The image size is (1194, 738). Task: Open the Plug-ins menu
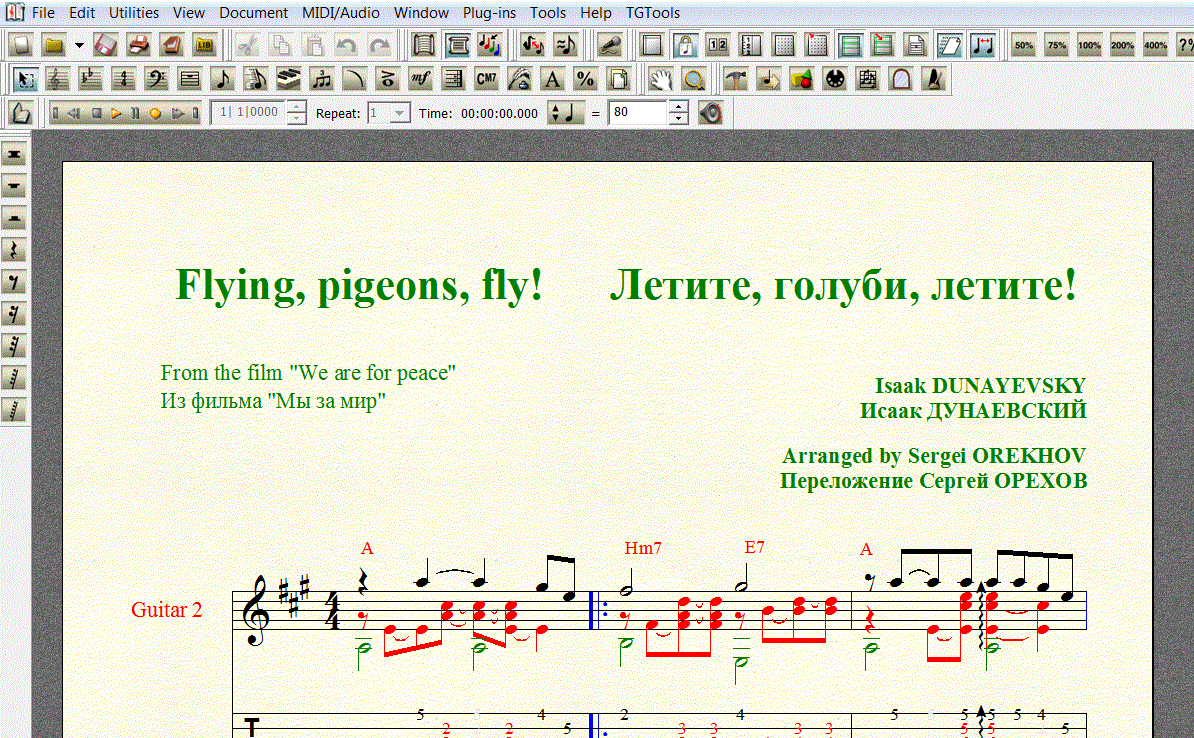[x=489, y=13]
